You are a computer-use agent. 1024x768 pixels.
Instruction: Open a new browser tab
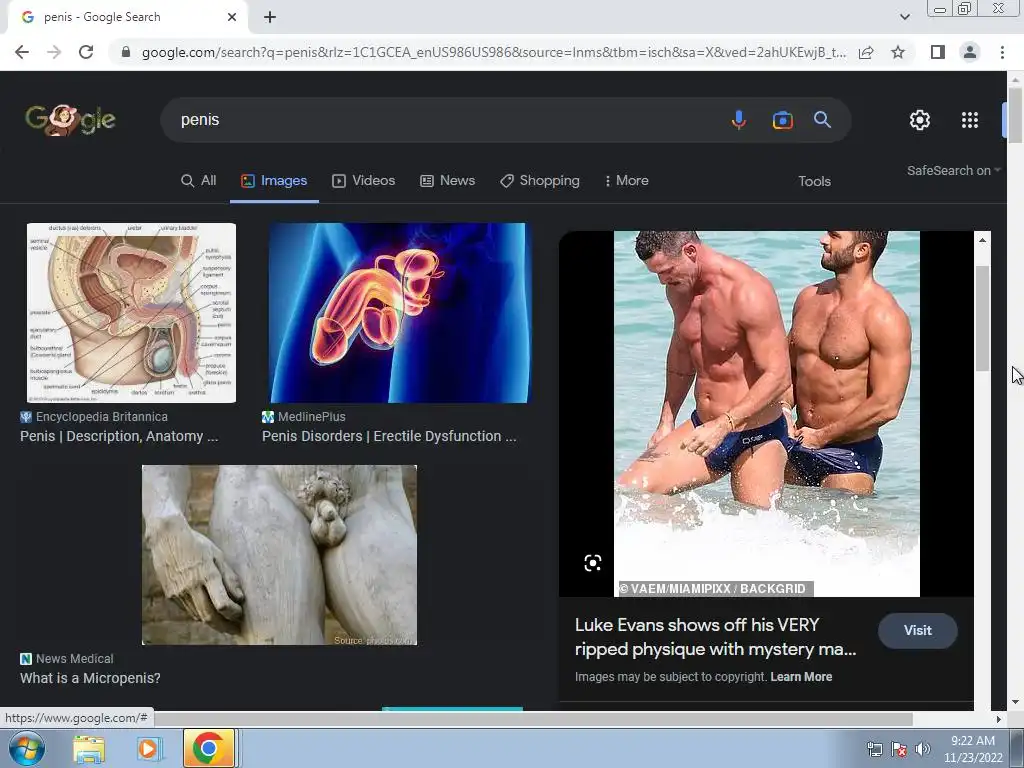coord(270,18)
